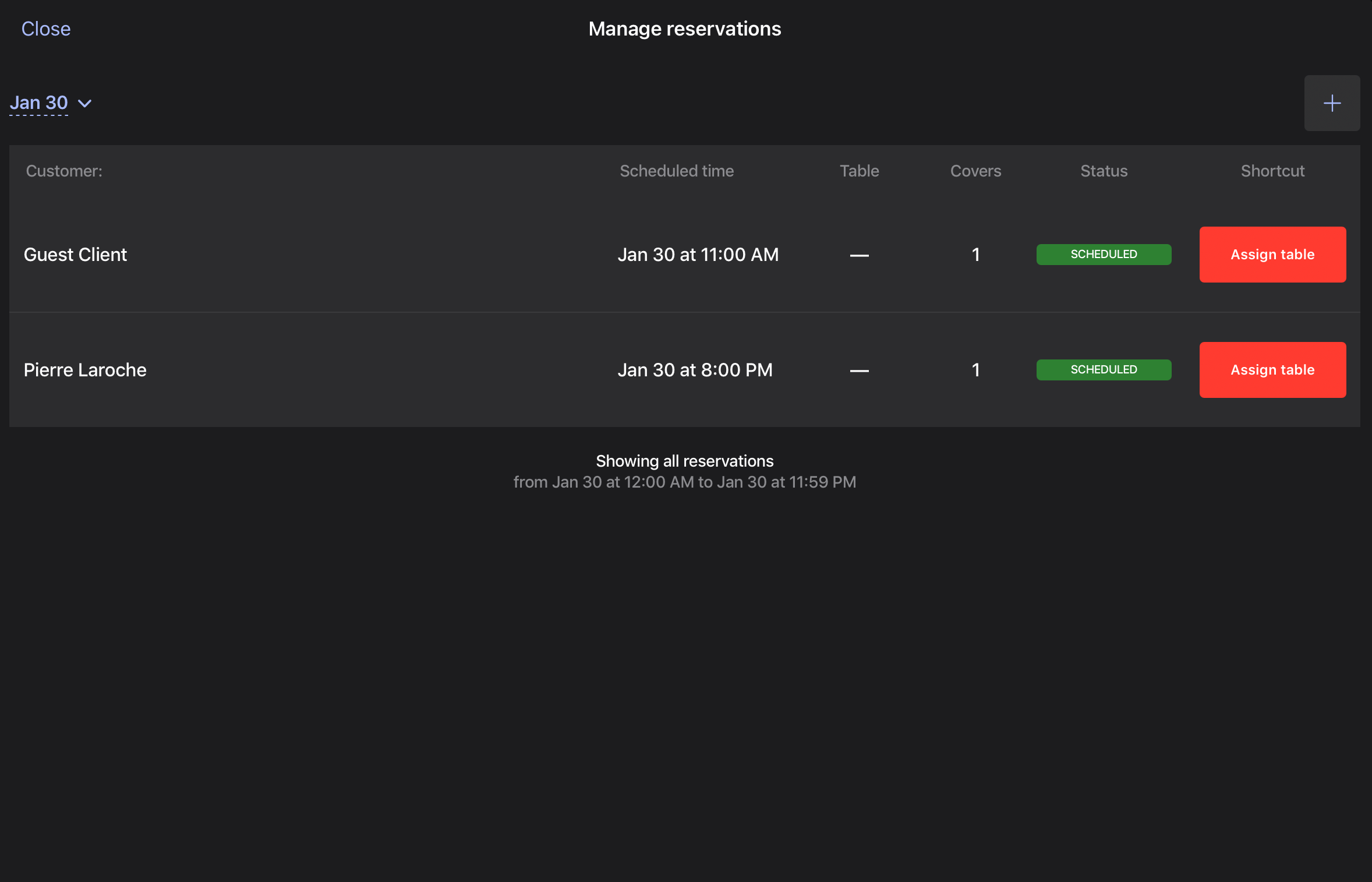
Task: Click Guest Client's scheduled time
Action: (x=698, y=255)
